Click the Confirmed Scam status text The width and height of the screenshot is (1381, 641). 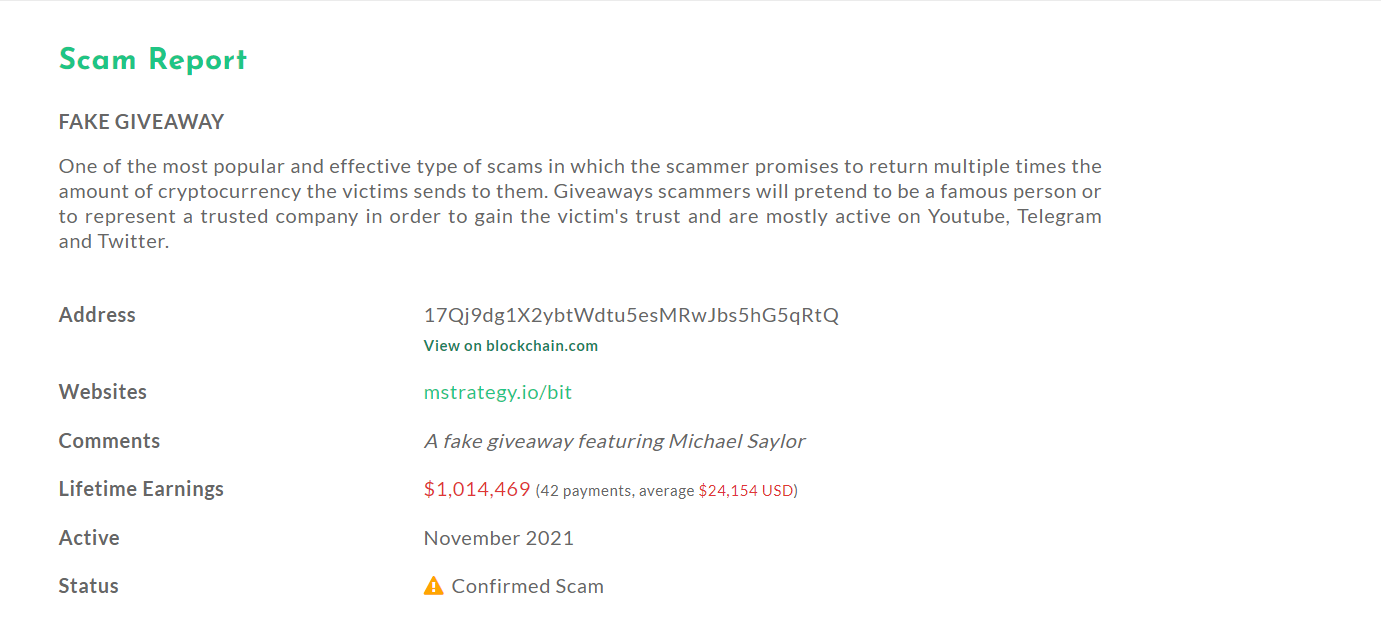tap(528, 586)
